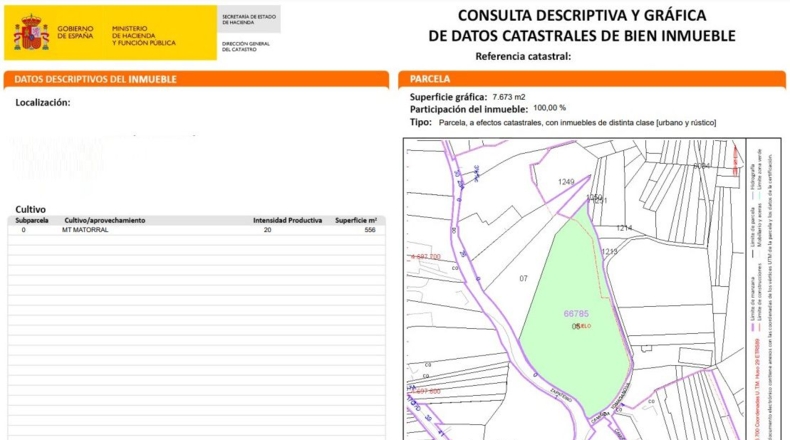Image resolution: width=790 pixels, height=440 pixels.
Task: Click the 'Cultivo' section heading
Action: click(30, 209)
